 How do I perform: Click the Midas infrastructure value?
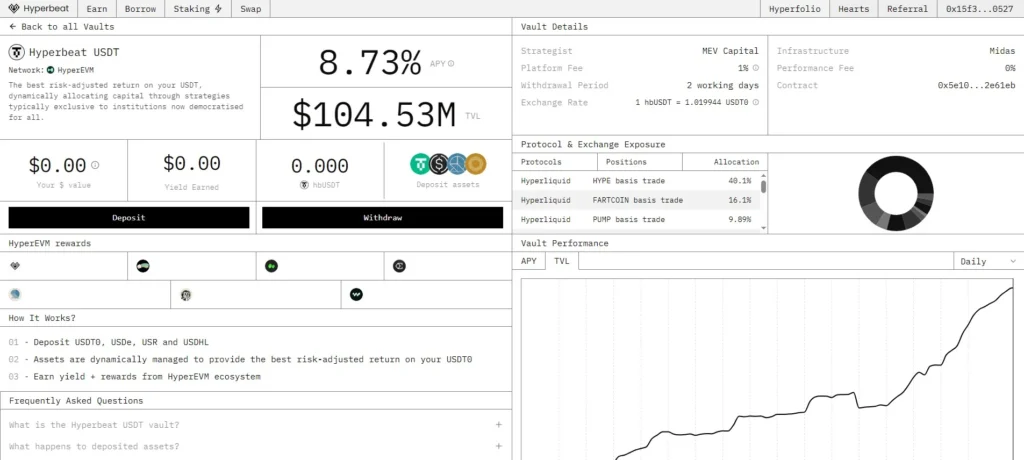pyautogui.click(x=1002, y=50)
